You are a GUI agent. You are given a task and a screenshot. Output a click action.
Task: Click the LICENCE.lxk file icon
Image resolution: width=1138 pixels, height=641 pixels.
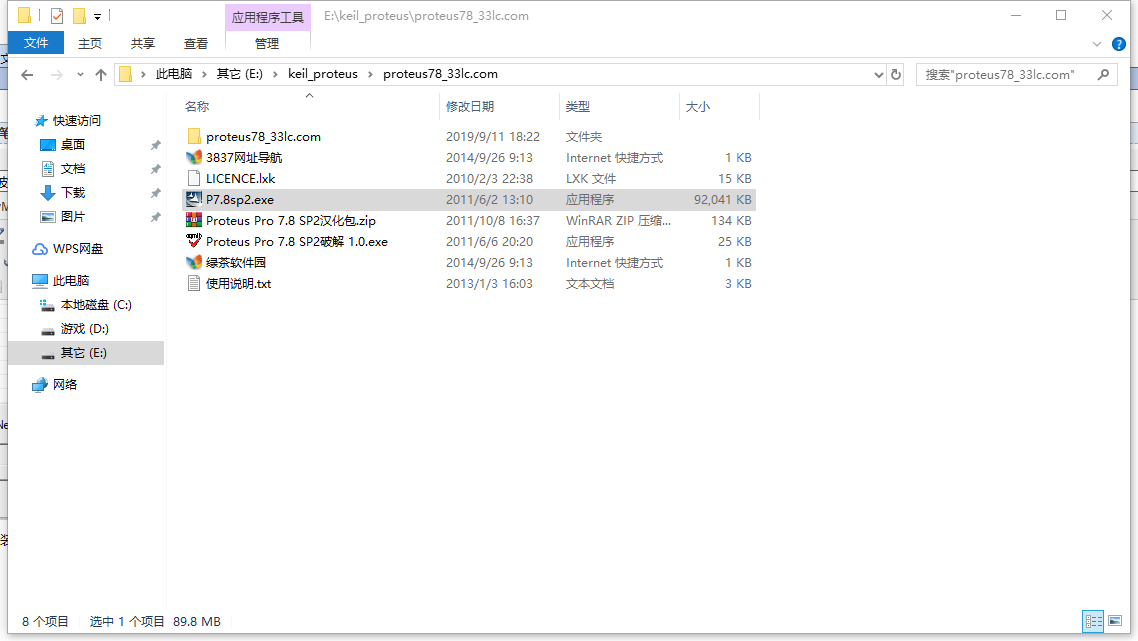(194, 179)
